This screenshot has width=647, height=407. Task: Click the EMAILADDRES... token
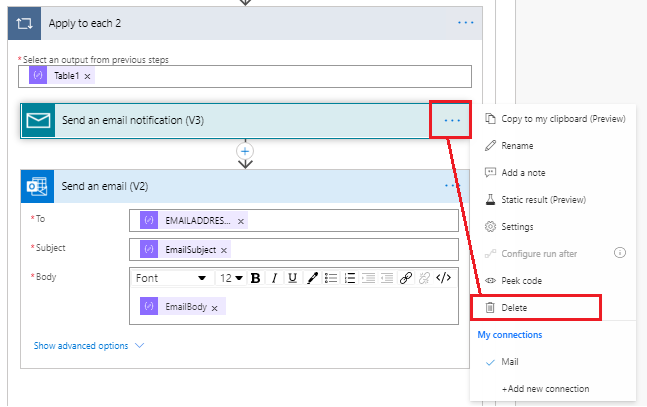click(194, 220)
